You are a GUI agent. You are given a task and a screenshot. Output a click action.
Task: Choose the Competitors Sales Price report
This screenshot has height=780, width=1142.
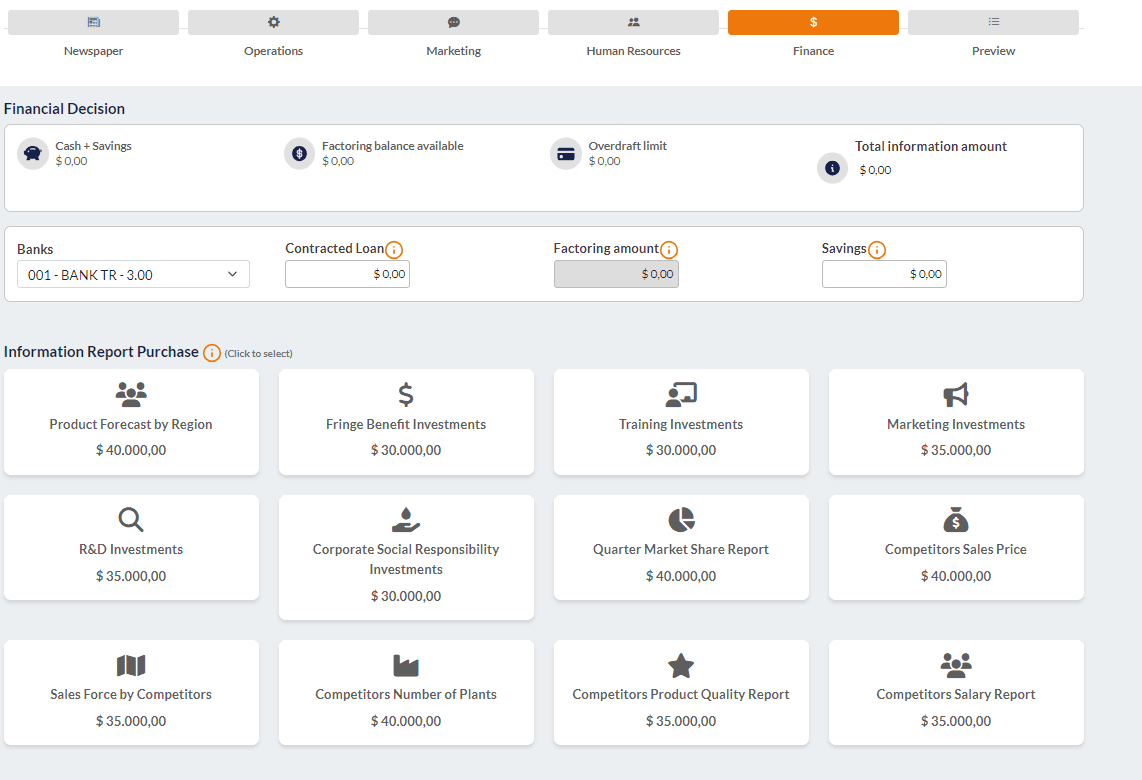(x=956, y=547)
